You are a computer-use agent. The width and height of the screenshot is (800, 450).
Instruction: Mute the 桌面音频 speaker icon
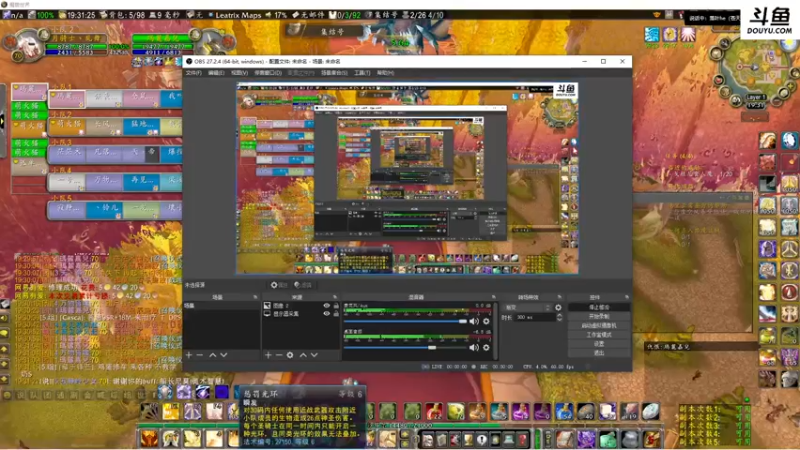(474, 347)
